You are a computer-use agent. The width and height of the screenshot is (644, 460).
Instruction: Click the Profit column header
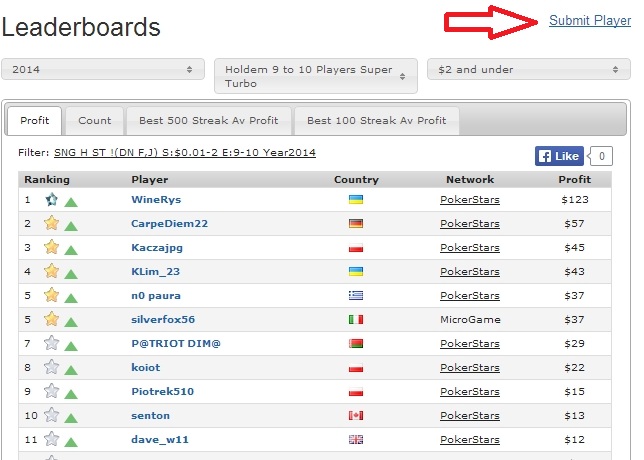[574, 179]
